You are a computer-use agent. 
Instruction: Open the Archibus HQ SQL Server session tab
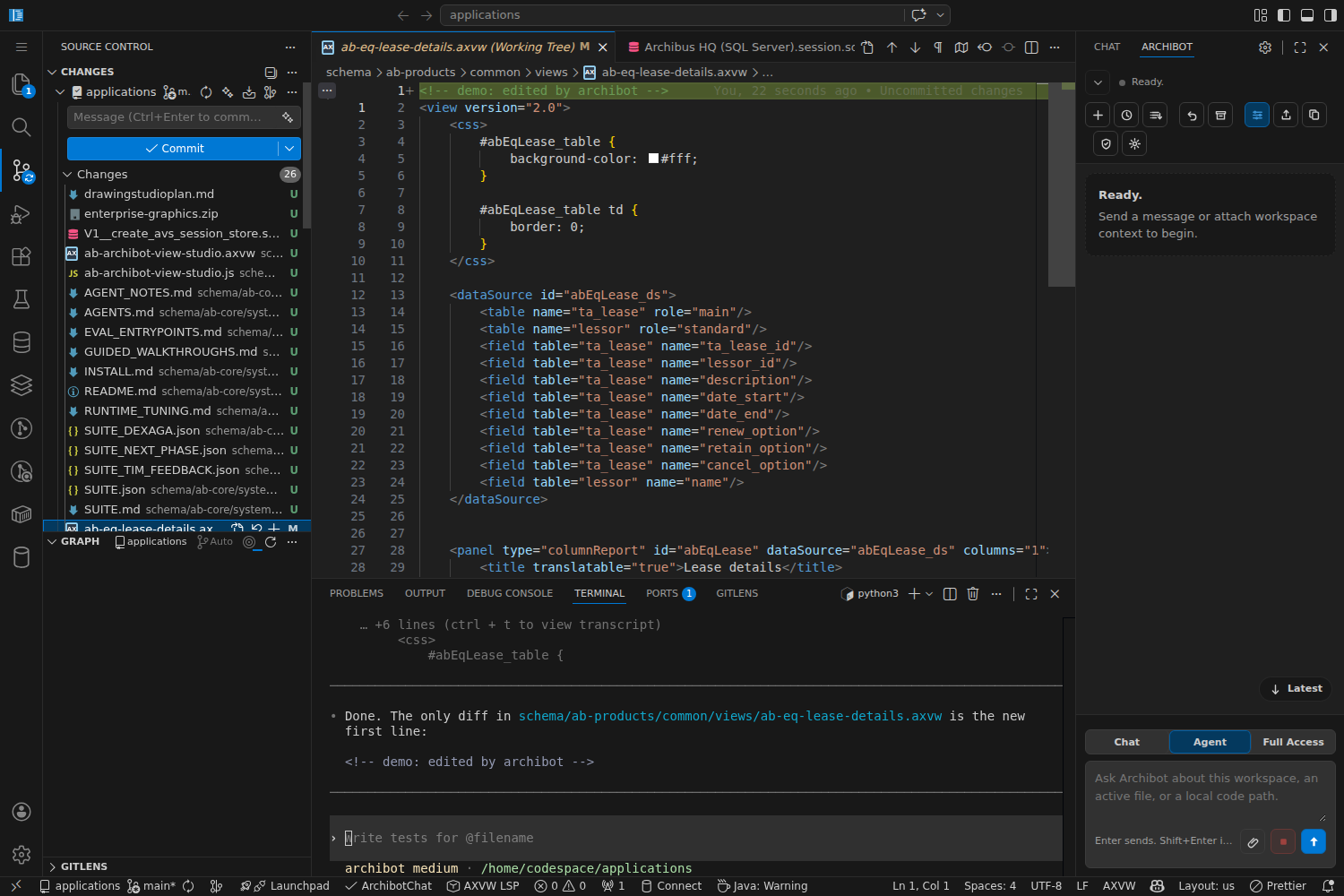[x=741, y=47]
